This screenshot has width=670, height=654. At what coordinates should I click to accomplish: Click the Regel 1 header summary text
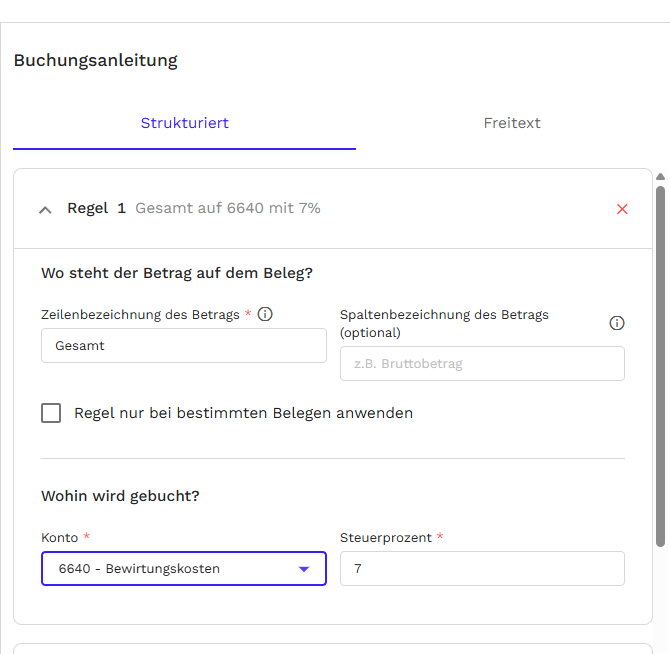[228, 208]
